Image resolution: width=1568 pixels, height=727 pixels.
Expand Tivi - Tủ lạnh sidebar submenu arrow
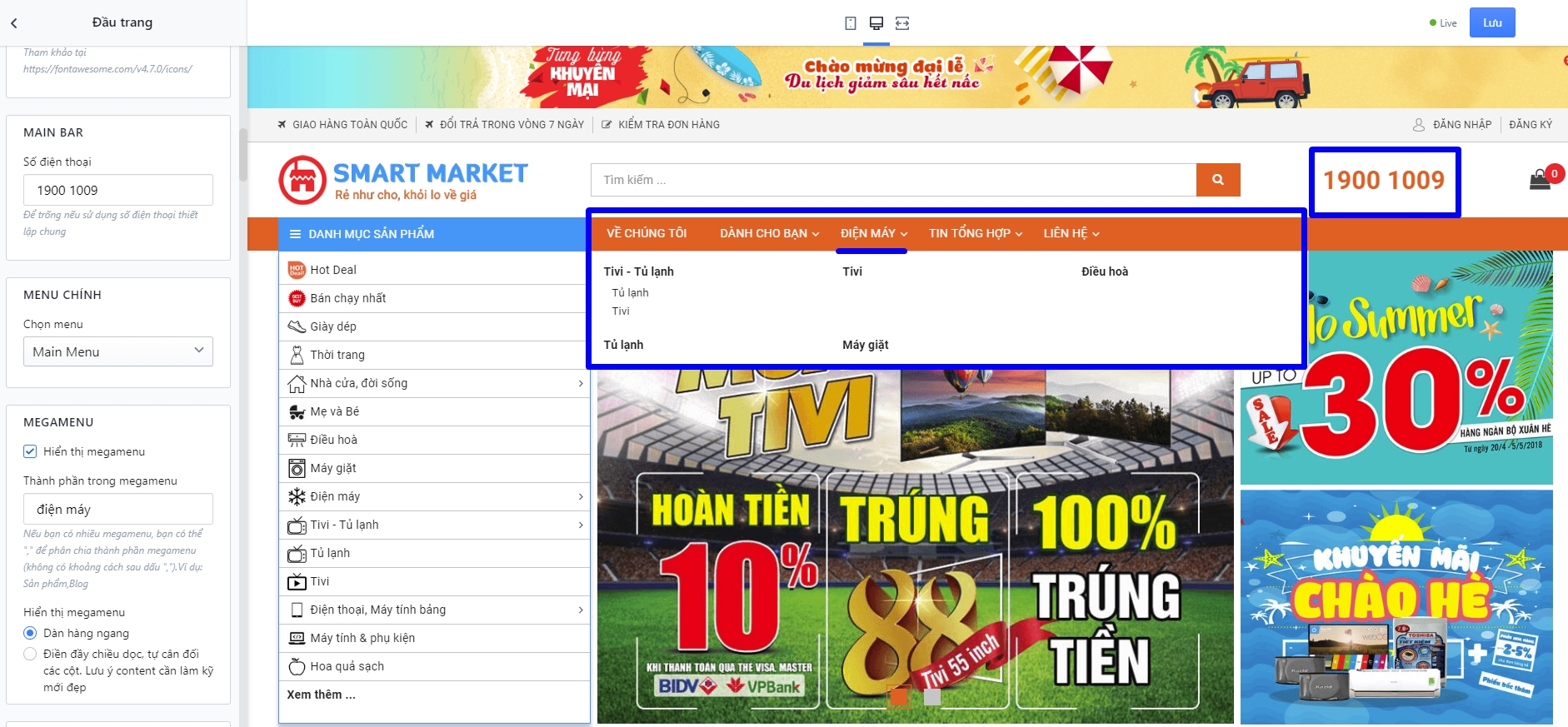tap(581, 525)
